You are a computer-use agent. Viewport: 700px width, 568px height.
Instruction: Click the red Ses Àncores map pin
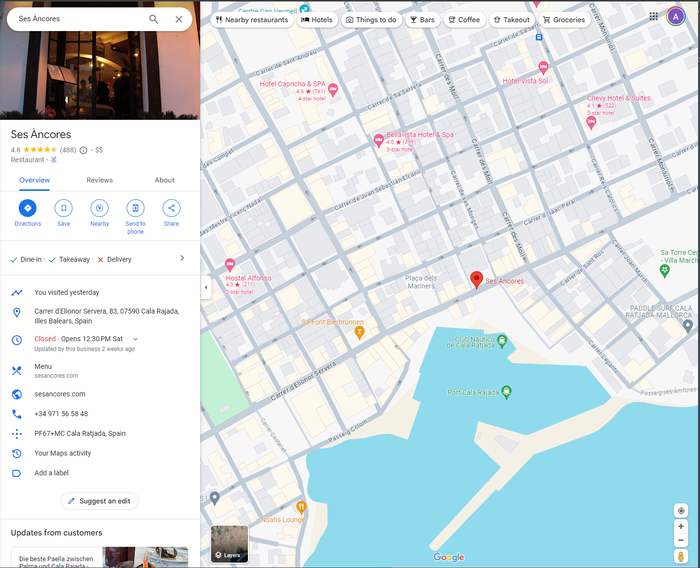tap(476, 280)
